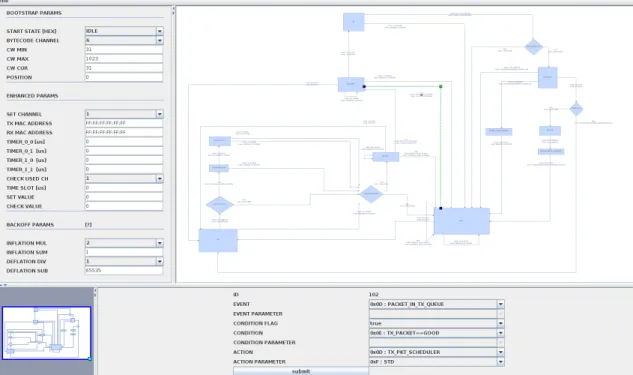Image resolution: width=633 pixels, height=375 pixels.
Task: Open the ACTION dropdown showing TX_PKT_SCHEDULER
Action: [436, 352]
